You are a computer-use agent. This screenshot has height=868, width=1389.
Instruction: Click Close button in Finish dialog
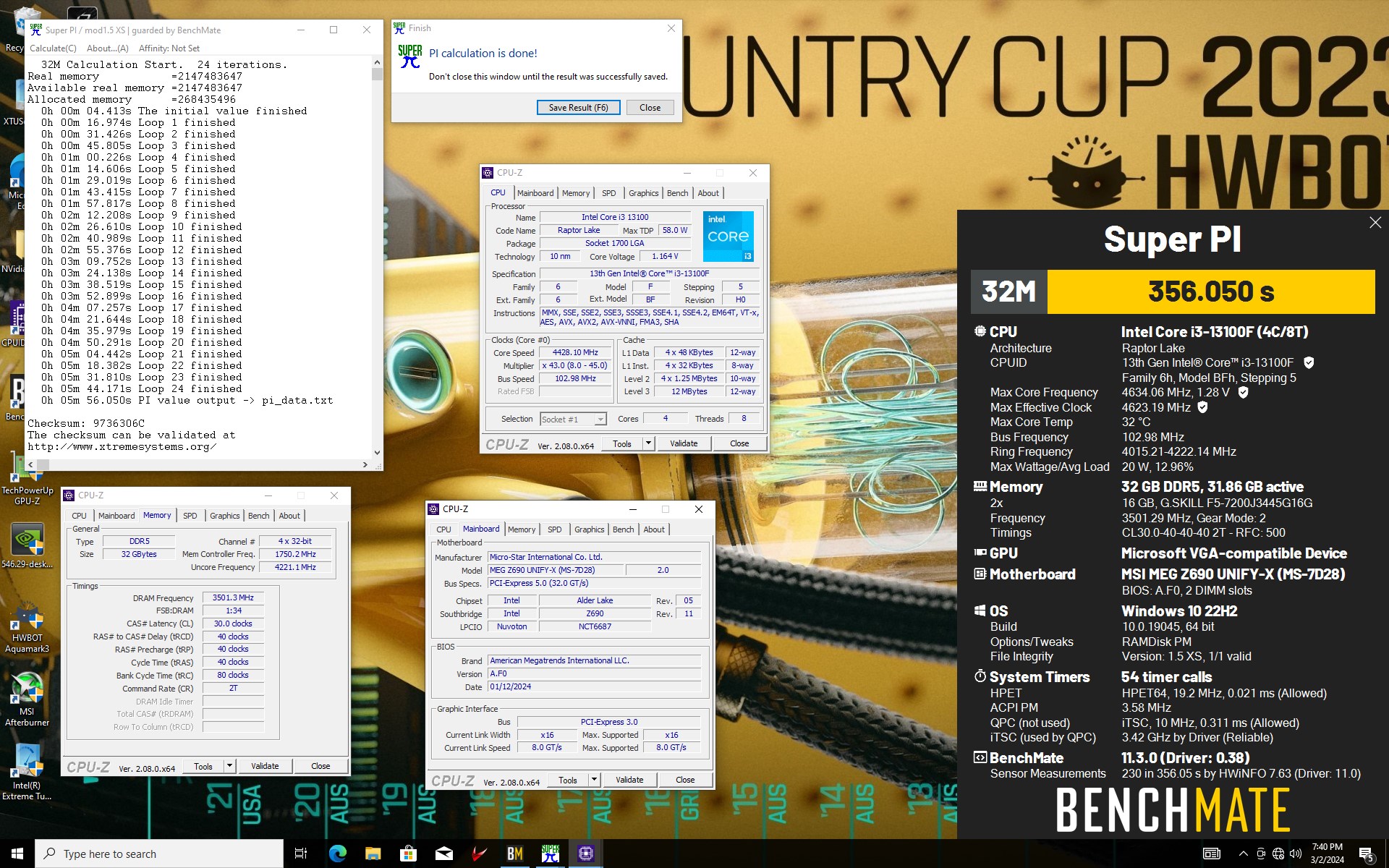pyautogui.click(x=650, y=107)
